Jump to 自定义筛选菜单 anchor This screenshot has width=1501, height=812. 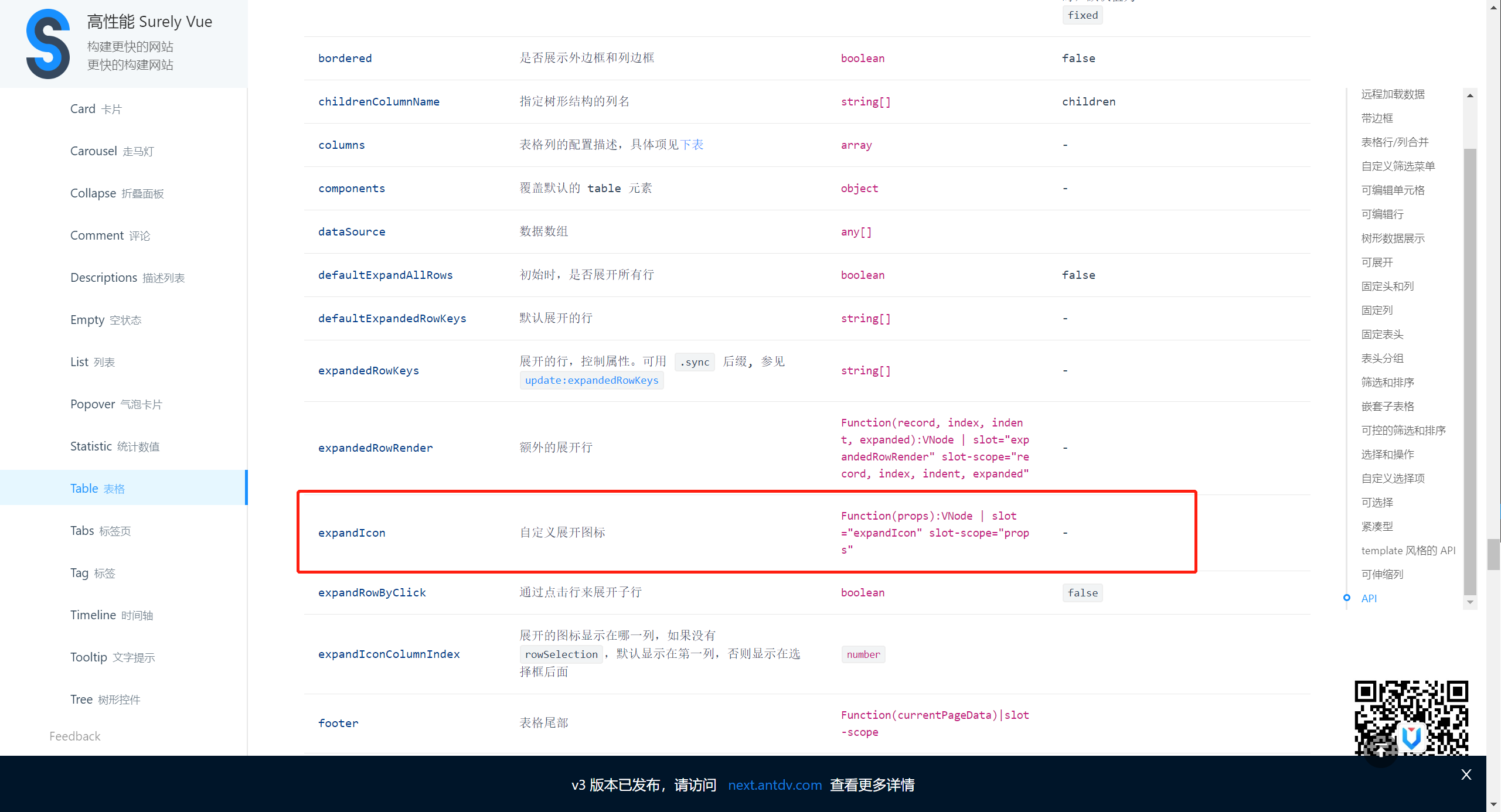(1398, 166)
